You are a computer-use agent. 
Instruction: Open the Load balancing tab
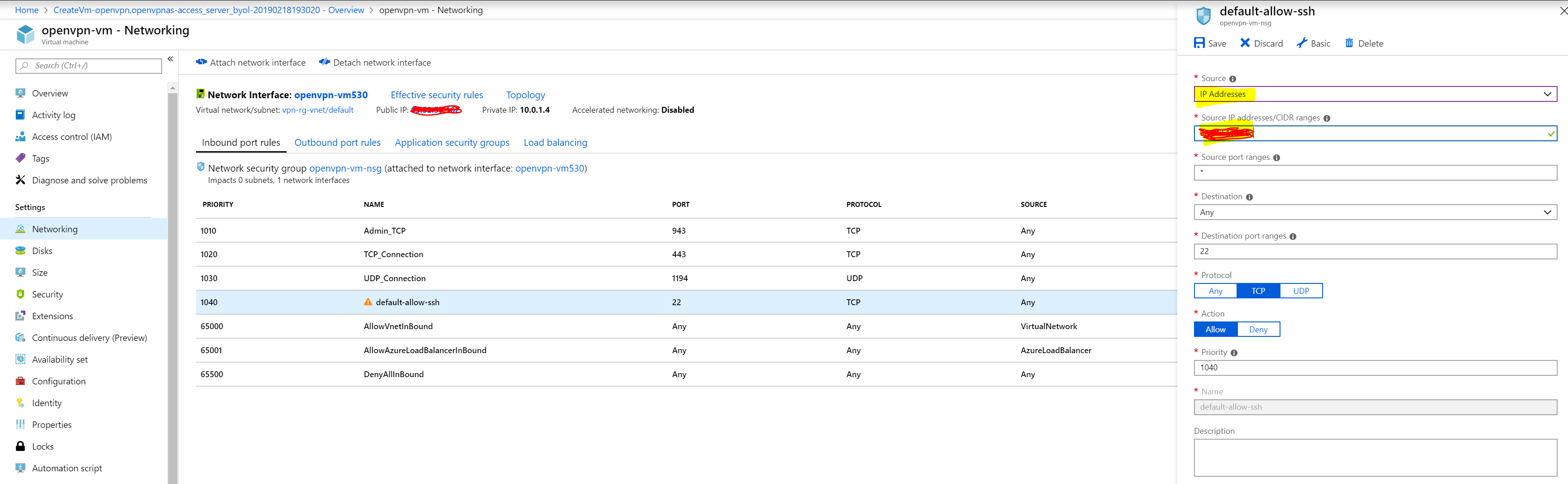[x=555, y=143]
